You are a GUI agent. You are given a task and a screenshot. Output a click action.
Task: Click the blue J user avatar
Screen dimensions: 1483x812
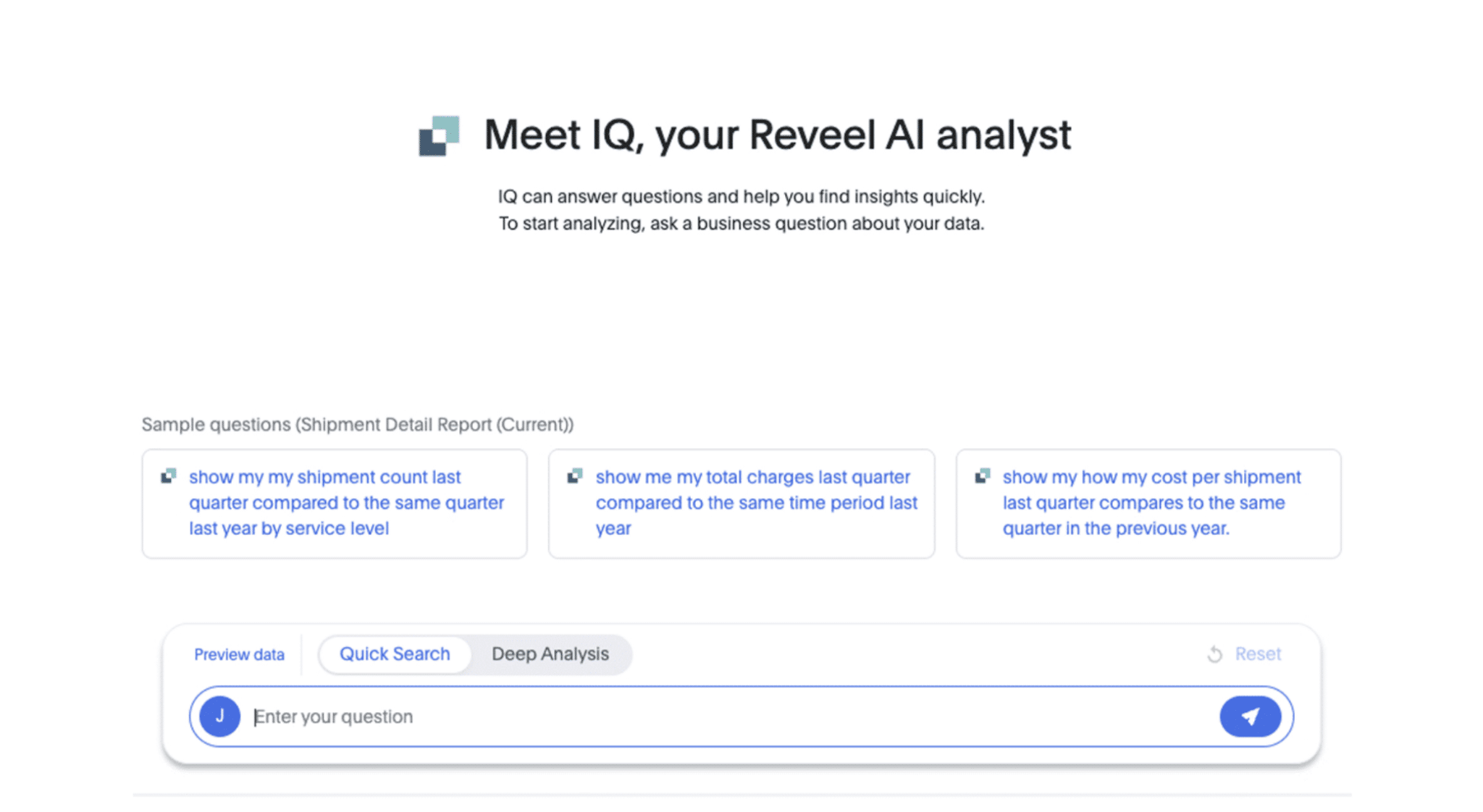pyautogui.click(x=219, y=716)
